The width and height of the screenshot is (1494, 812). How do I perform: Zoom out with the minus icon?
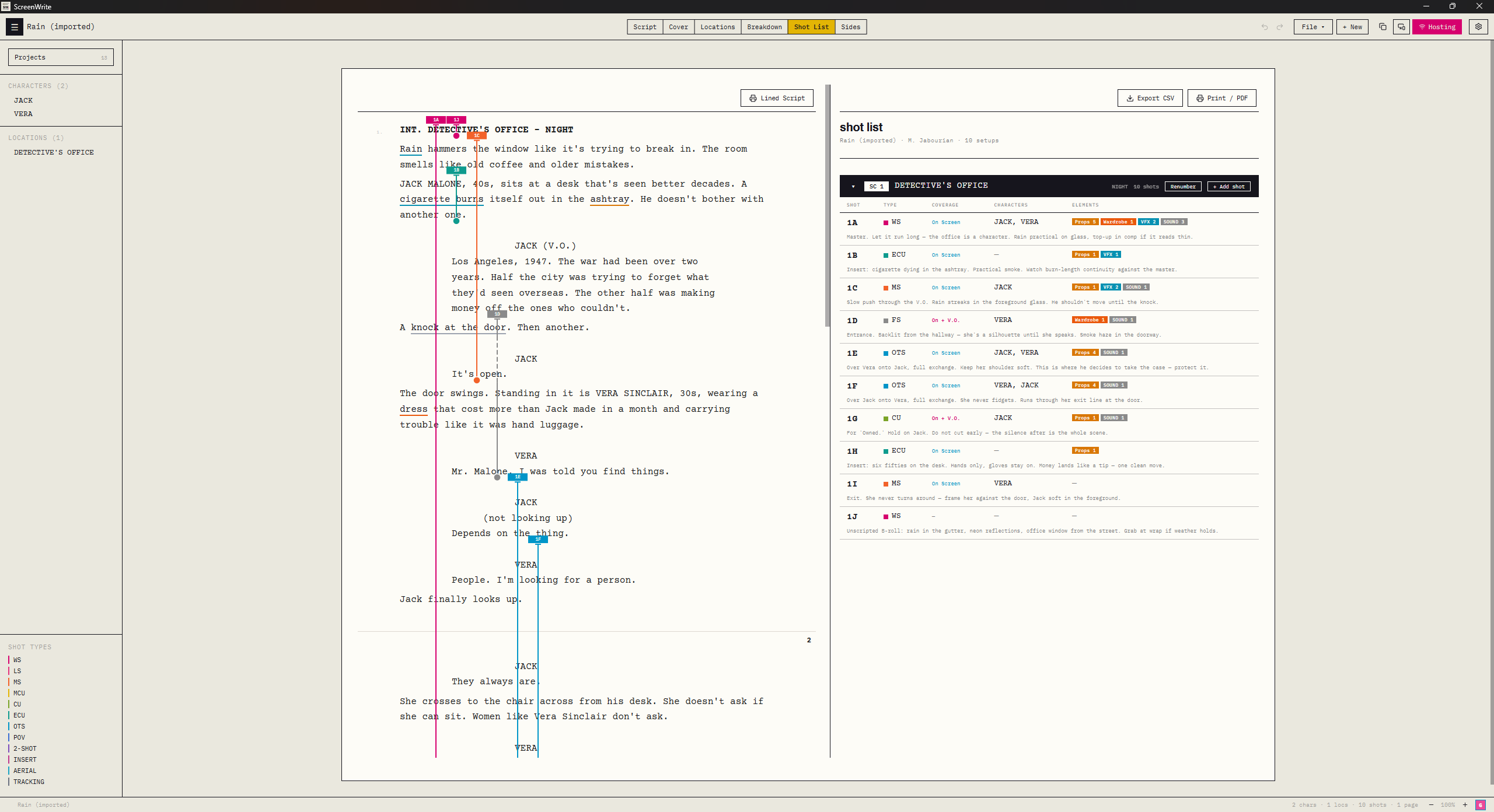1431,805
